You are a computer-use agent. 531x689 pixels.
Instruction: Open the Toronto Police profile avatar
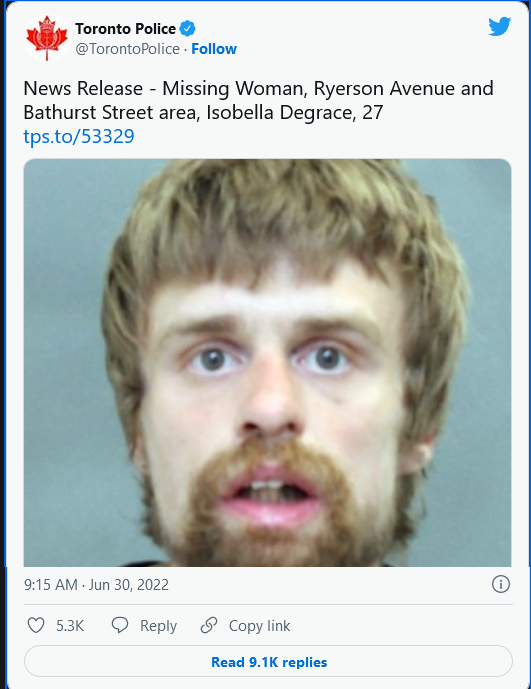(x=47, y=38)
